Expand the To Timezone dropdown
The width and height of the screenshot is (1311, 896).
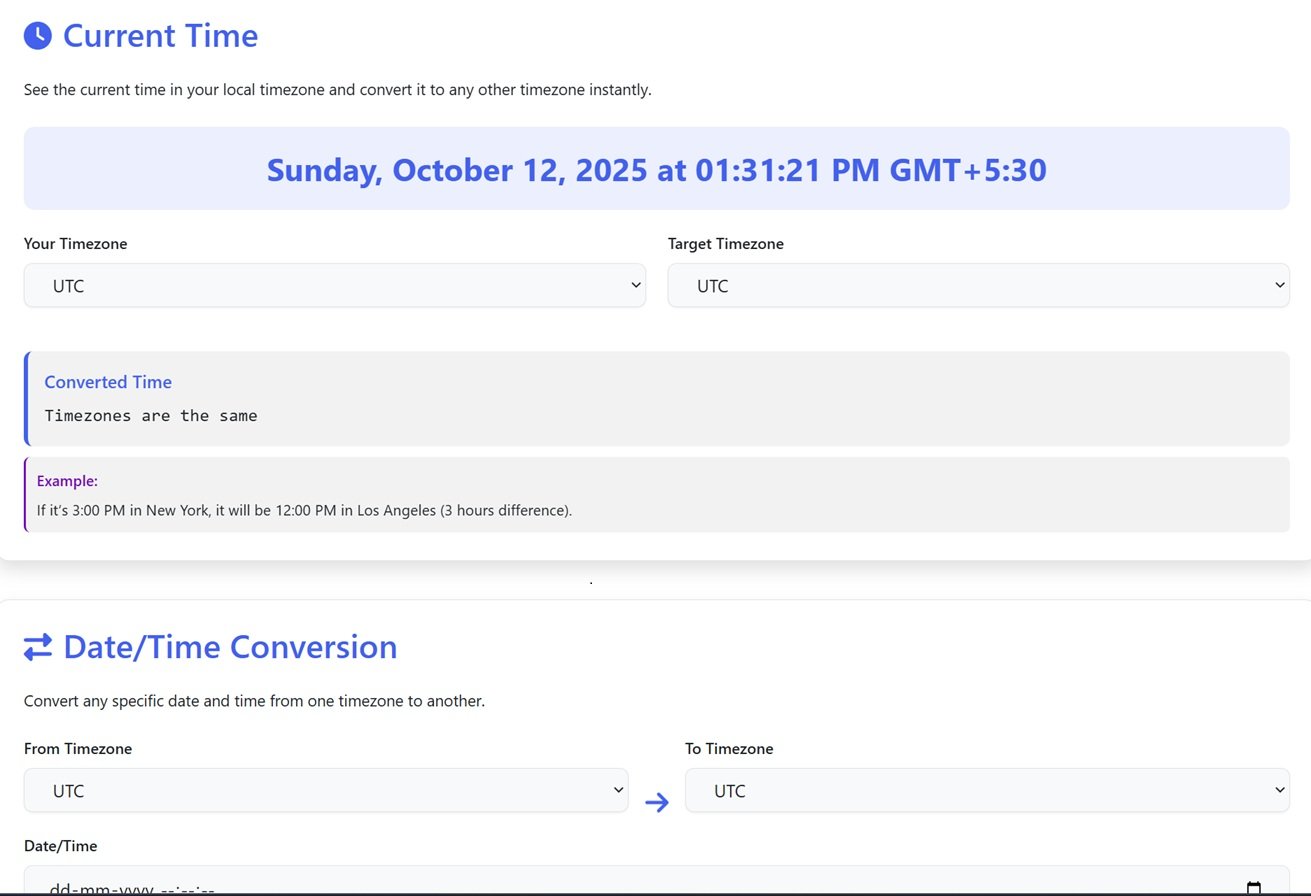[987, 790]
